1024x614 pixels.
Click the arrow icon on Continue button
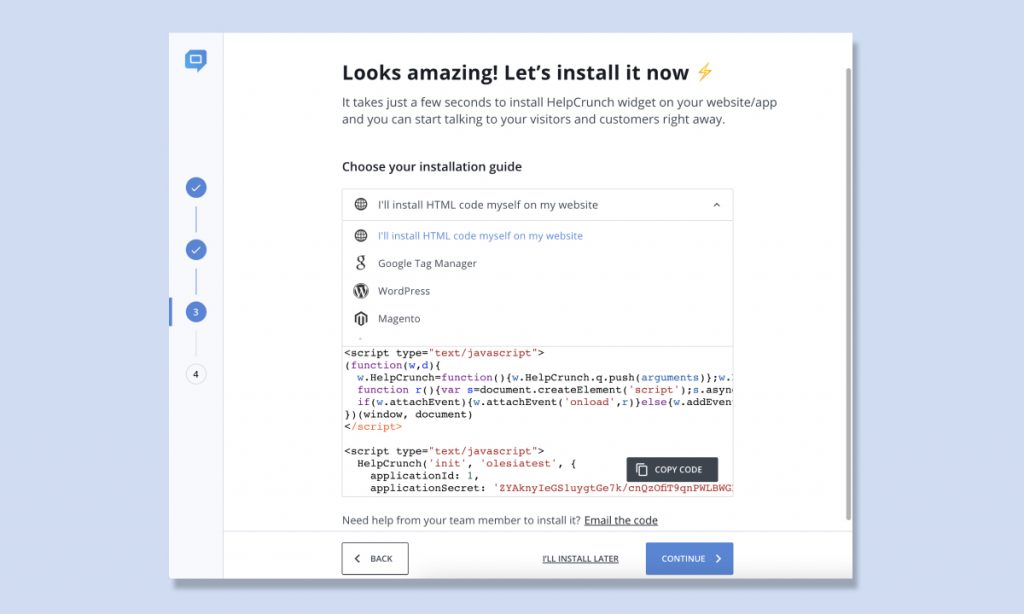click(x=718, y=558)
